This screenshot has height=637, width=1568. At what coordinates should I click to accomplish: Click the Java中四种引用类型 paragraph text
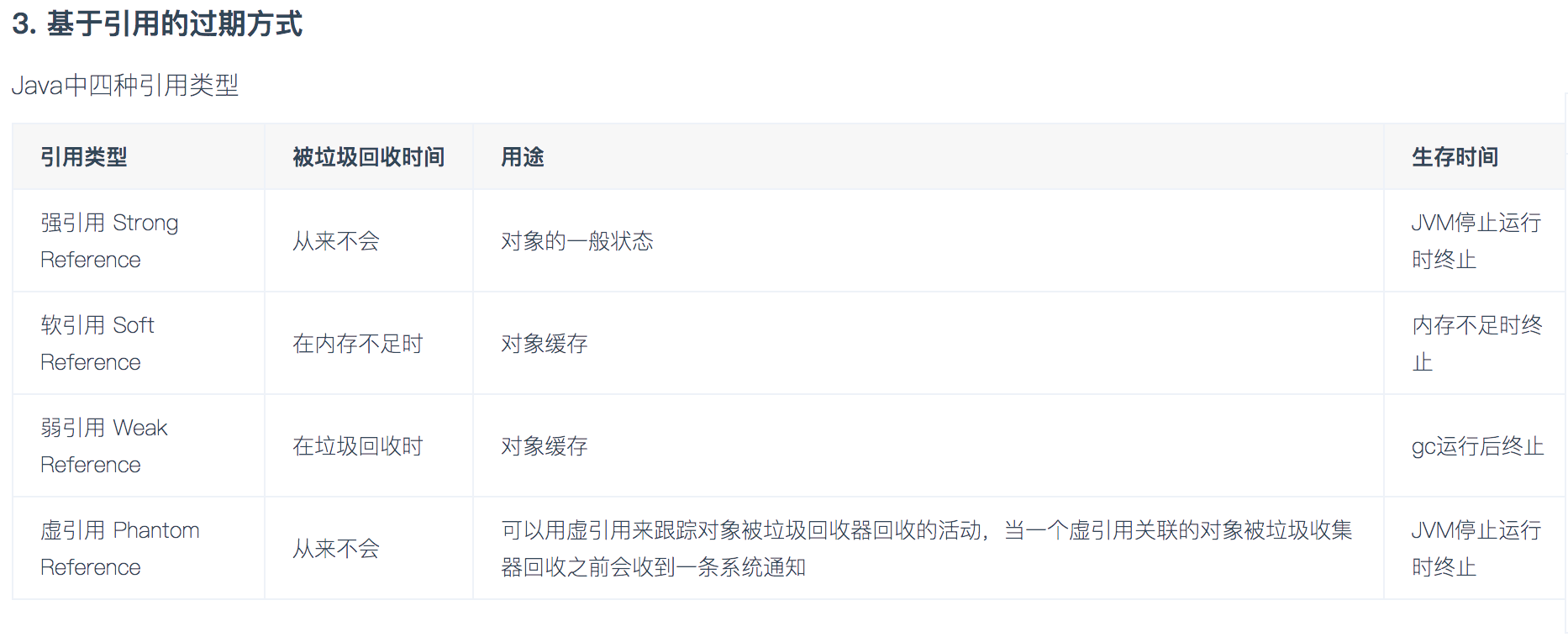pos(125,85)
